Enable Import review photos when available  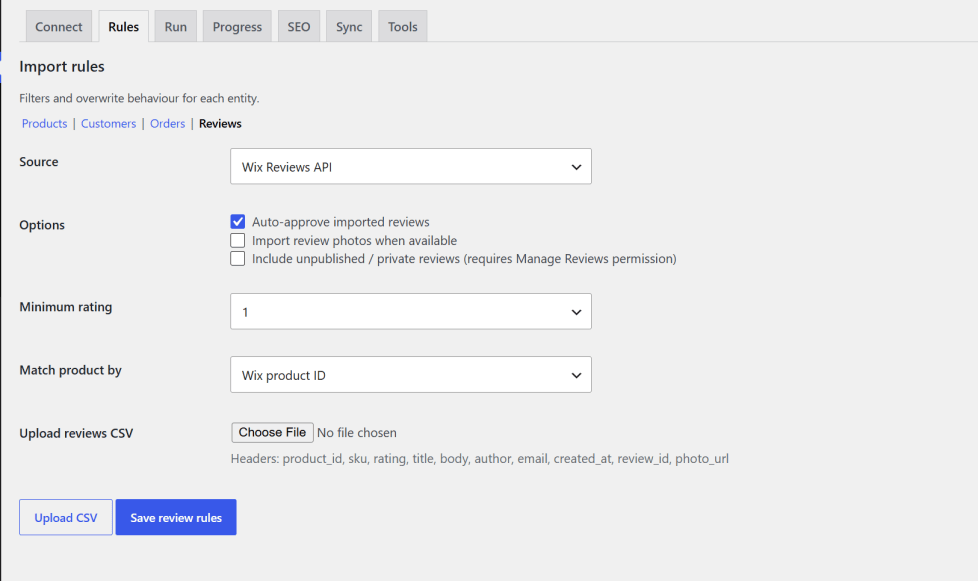[238, 241]
